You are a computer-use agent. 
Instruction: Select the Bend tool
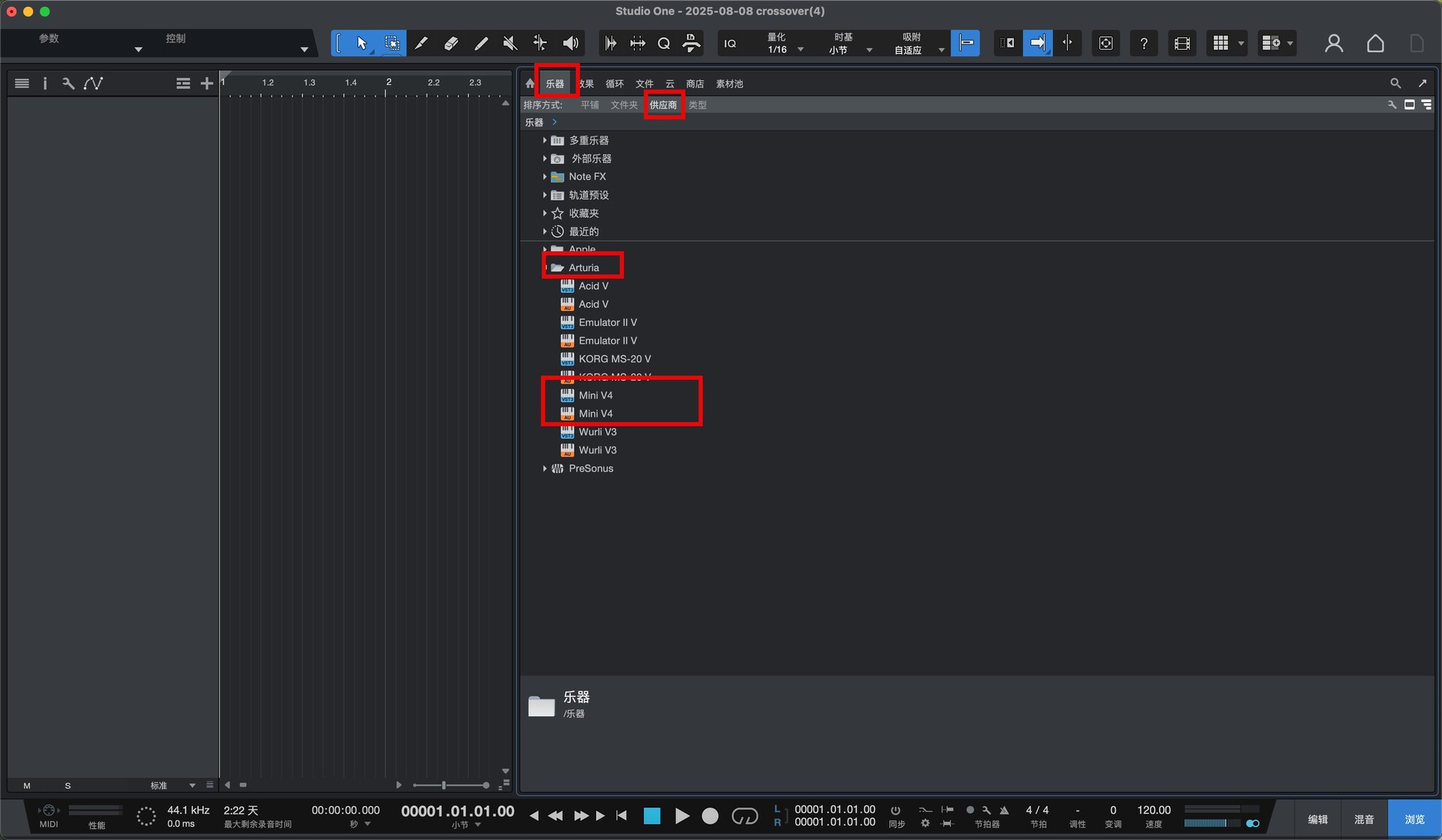tap(540, 44)
